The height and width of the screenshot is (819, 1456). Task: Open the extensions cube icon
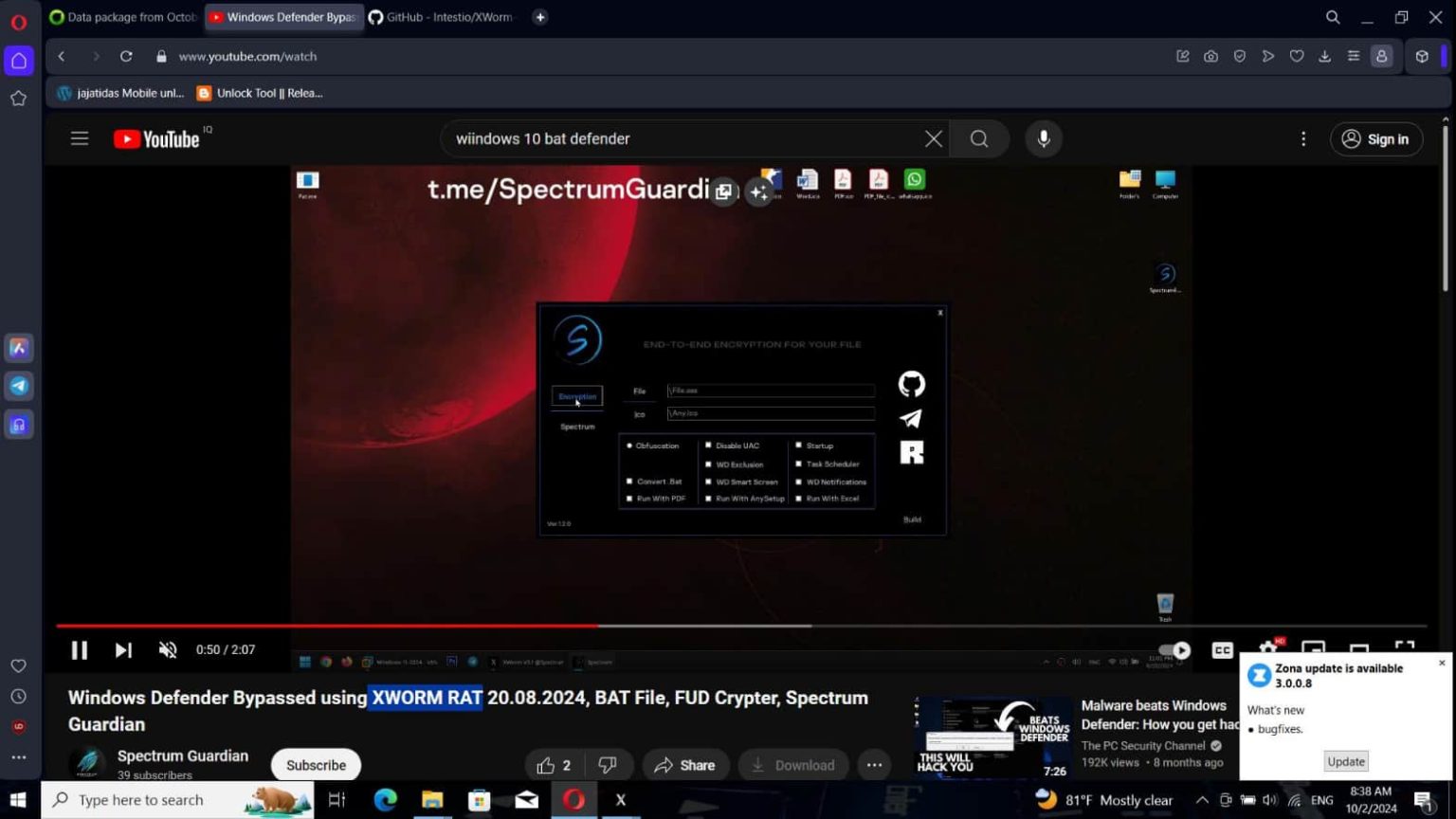tap(1422, 57)
